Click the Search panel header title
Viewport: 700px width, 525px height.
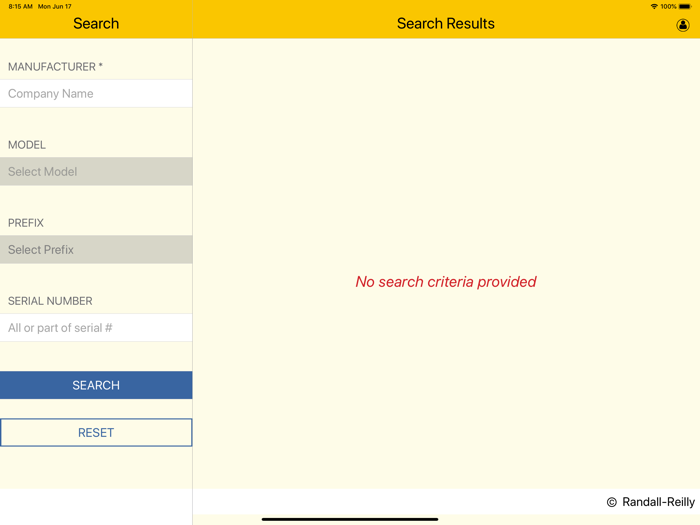coord(96,23)
